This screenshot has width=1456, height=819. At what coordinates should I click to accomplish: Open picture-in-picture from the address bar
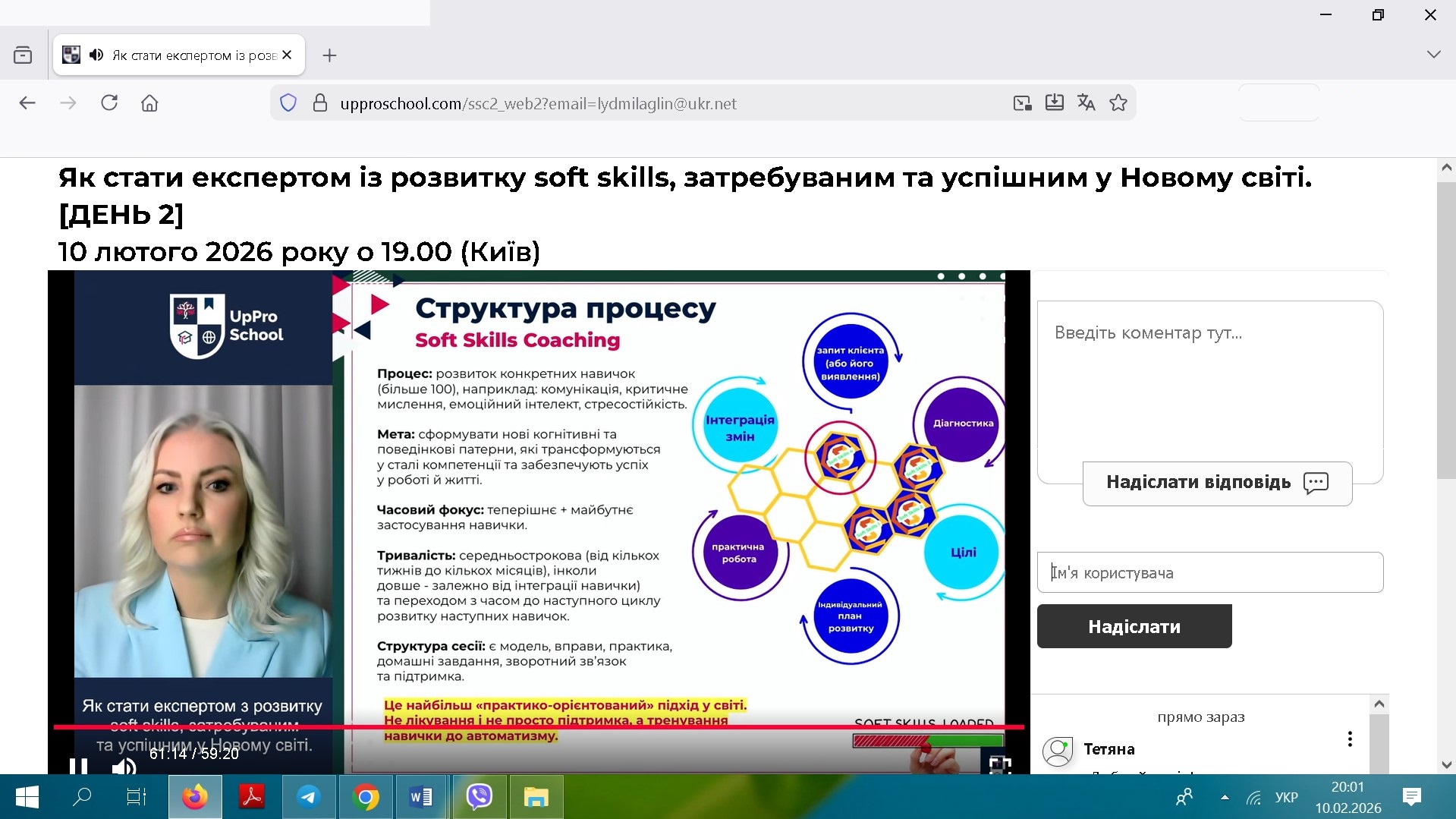(x=1022, y=103)
